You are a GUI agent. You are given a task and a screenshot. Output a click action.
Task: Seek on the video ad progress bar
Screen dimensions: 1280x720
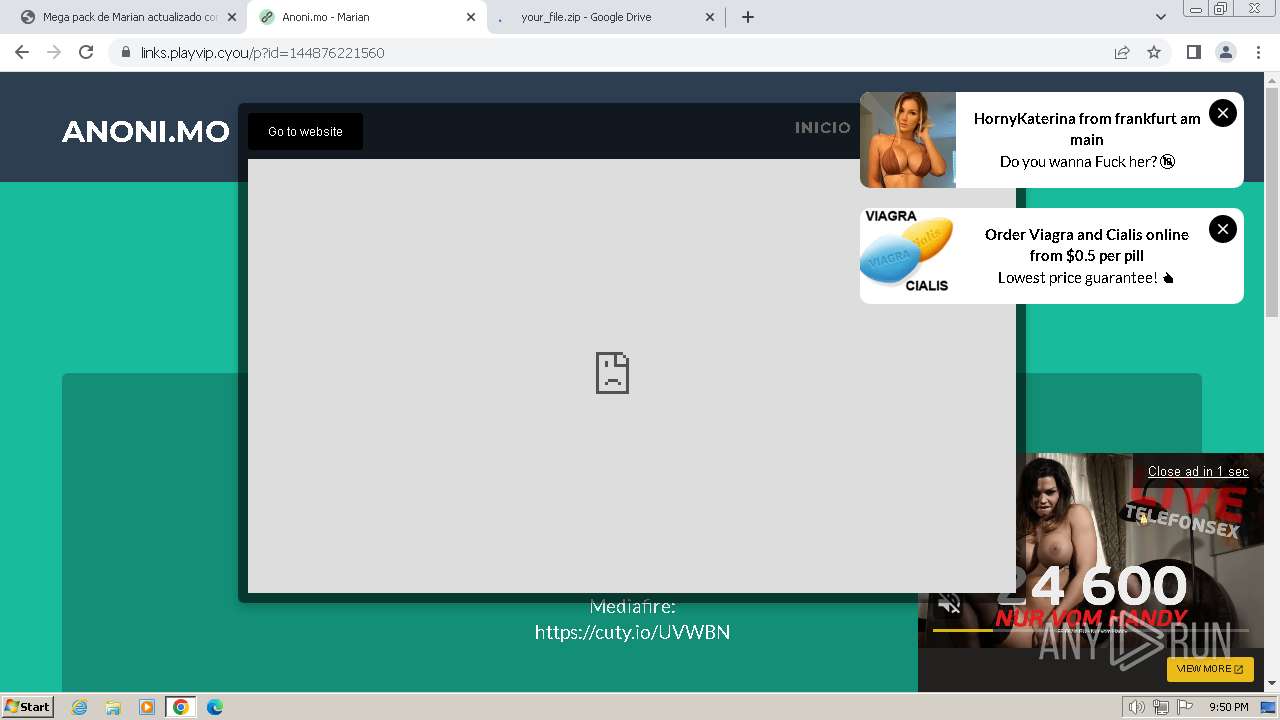1090,630
